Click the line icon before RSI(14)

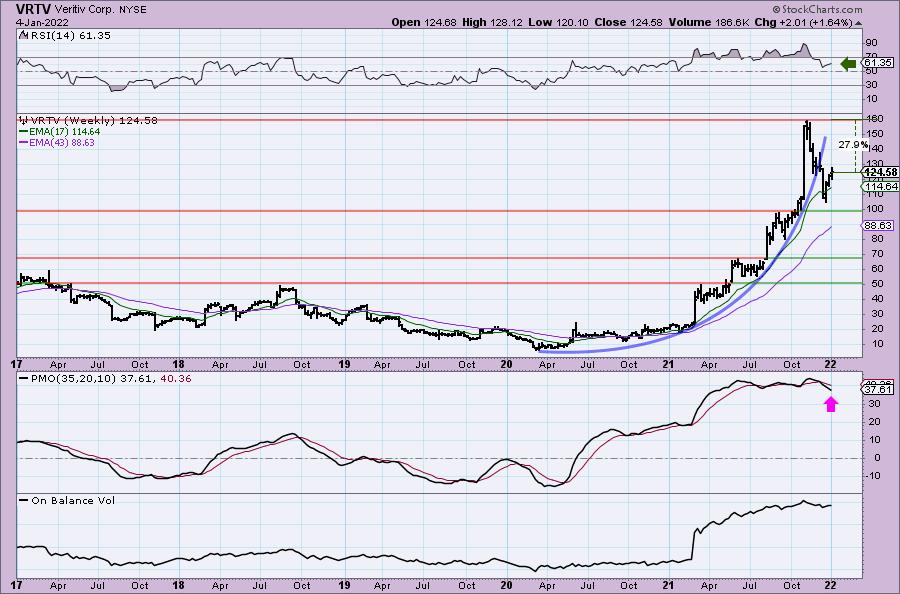click(x=23, y=35)
